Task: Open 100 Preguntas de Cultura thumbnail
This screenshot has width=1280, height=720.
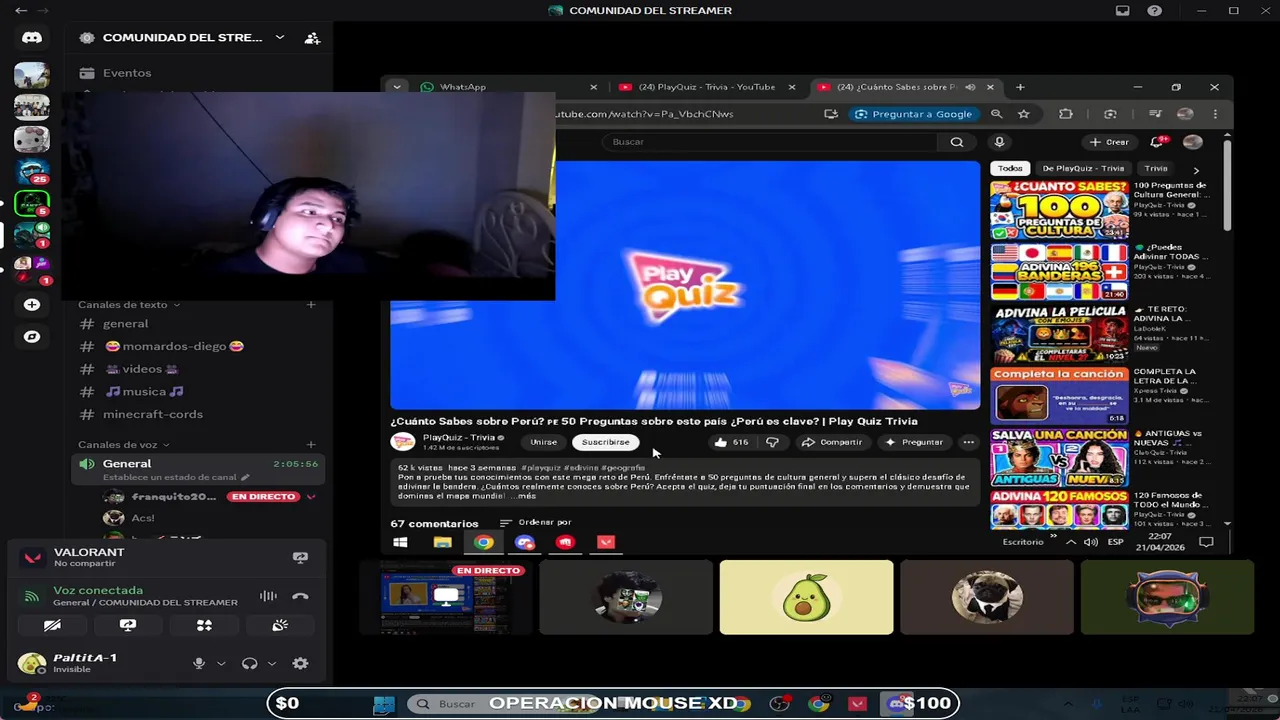Action: [1059, 210]
